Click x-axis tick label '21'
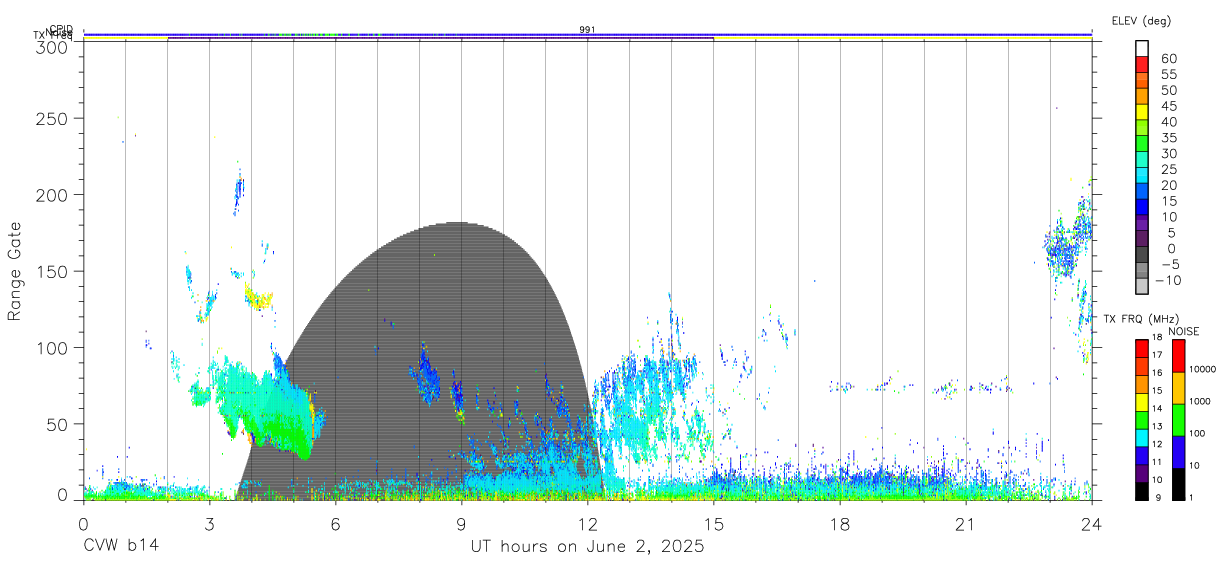The image size is (1228, 567). [965, 524]
